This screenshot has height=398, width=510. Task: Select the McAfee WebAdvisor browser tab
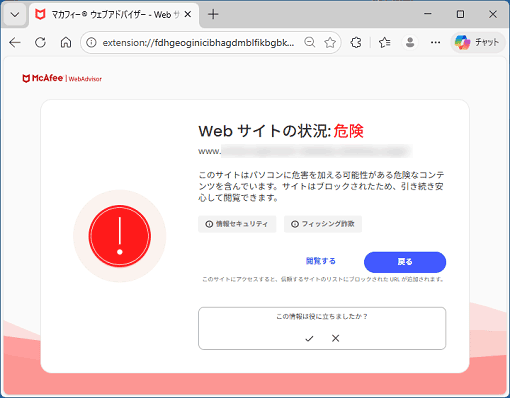pyautogui.click(x=115, y=15)
